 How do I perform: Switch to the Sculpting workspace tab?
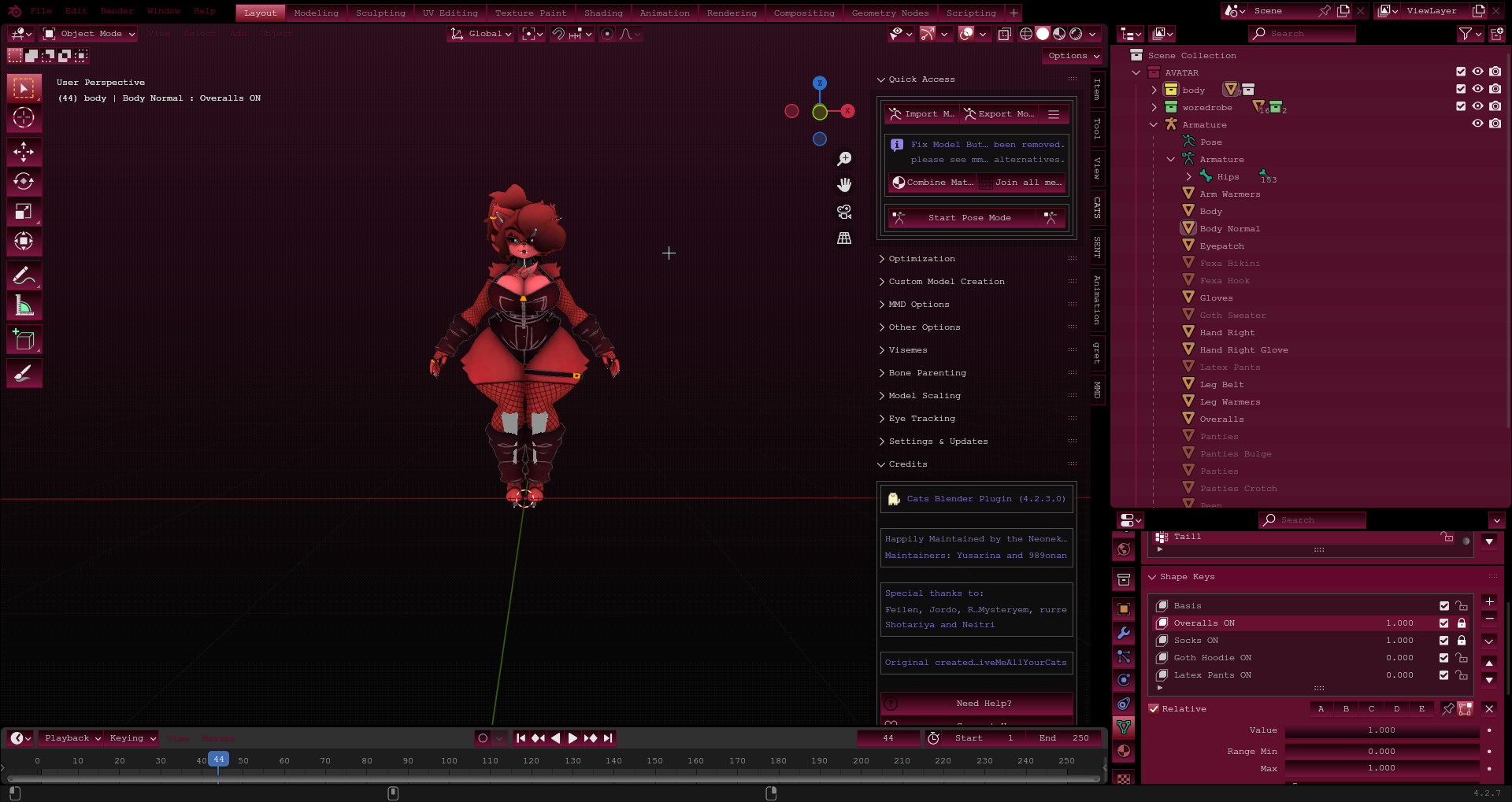380,13
